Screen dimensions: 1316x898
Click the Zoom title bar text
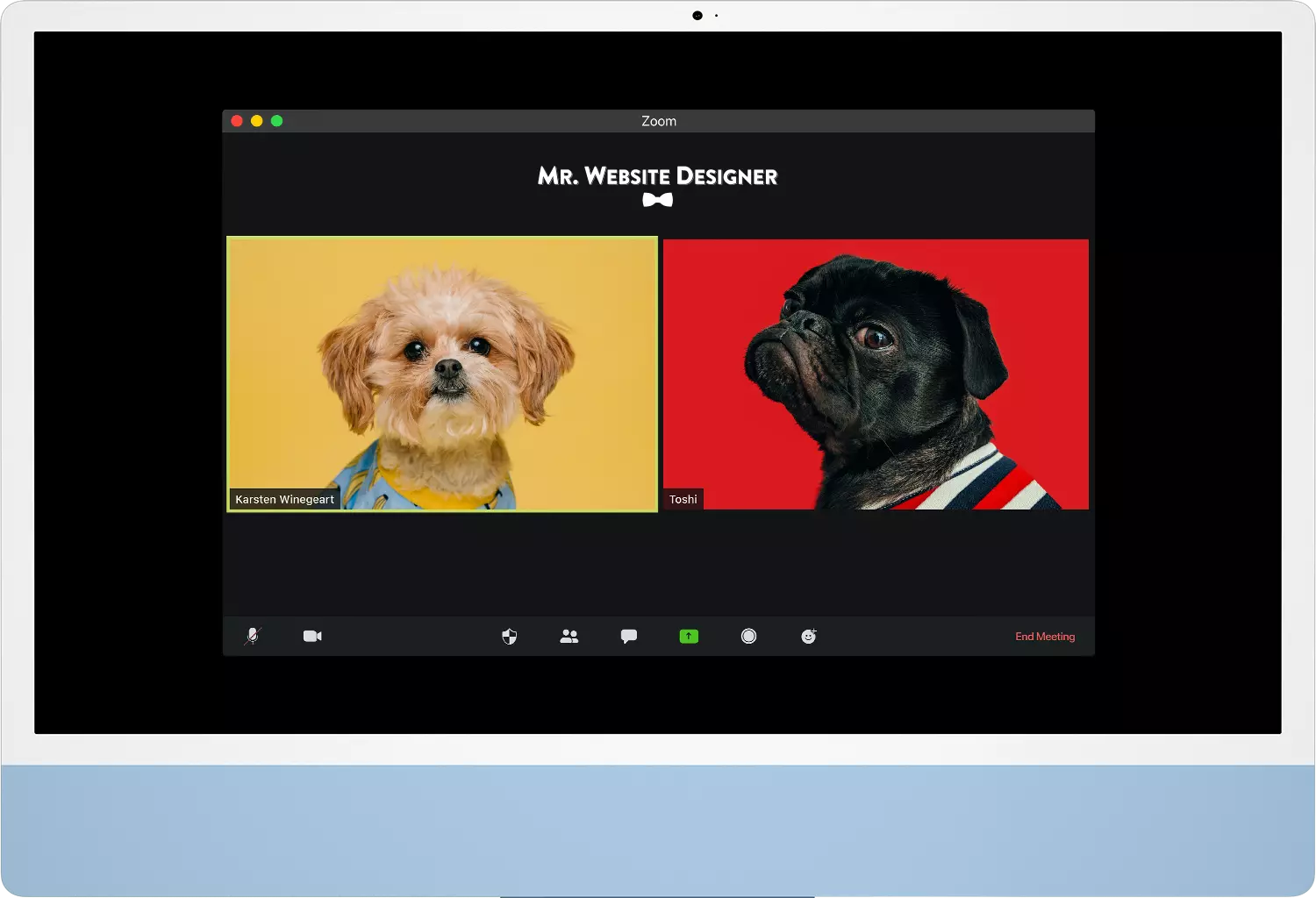pyautogui.click(x=659, y=121)
